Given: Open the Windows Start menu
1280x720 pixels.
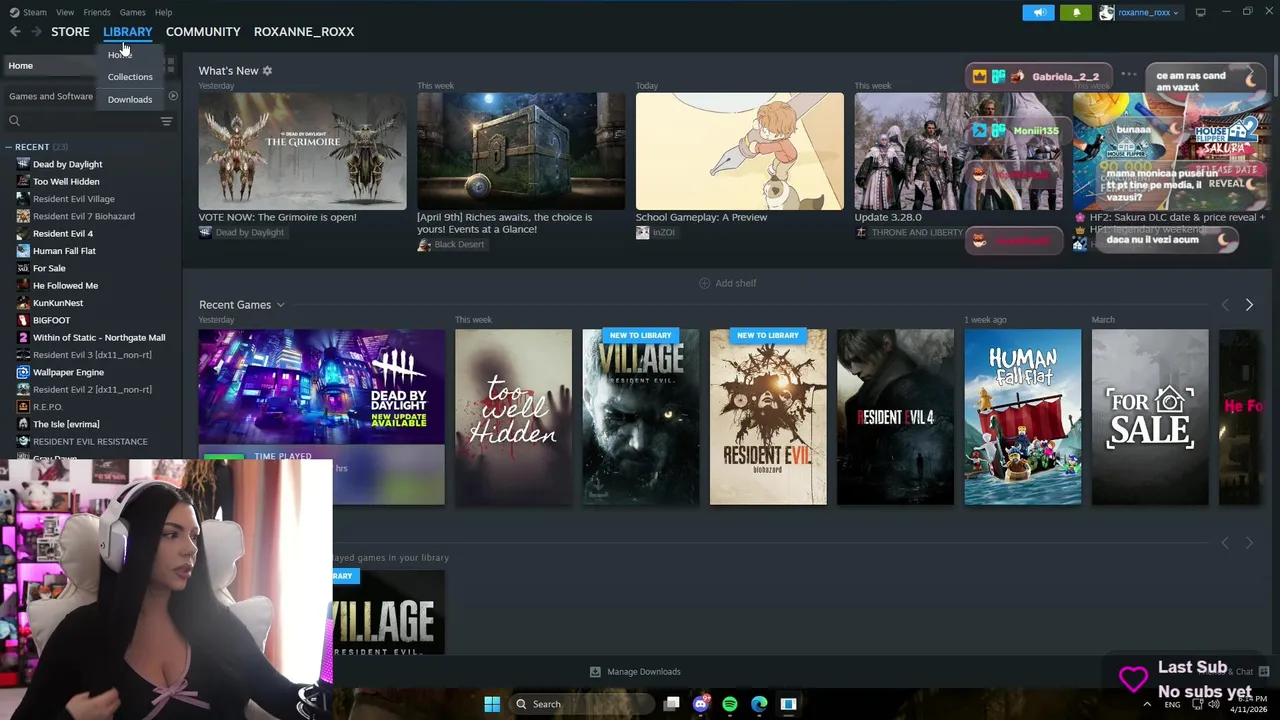Looking at the screenshot, I should [x=492, y=704].
